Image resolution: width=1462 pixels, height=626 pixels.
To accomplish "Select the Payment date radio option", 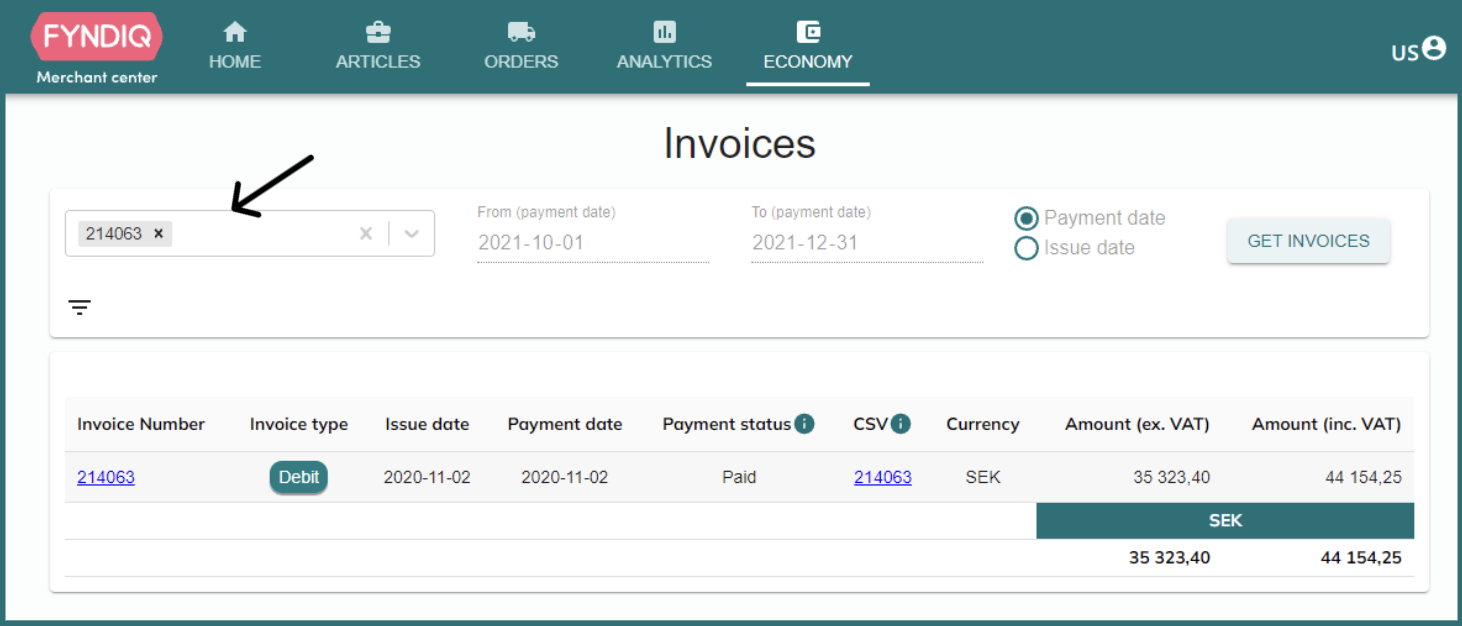I will [1026, 218].
